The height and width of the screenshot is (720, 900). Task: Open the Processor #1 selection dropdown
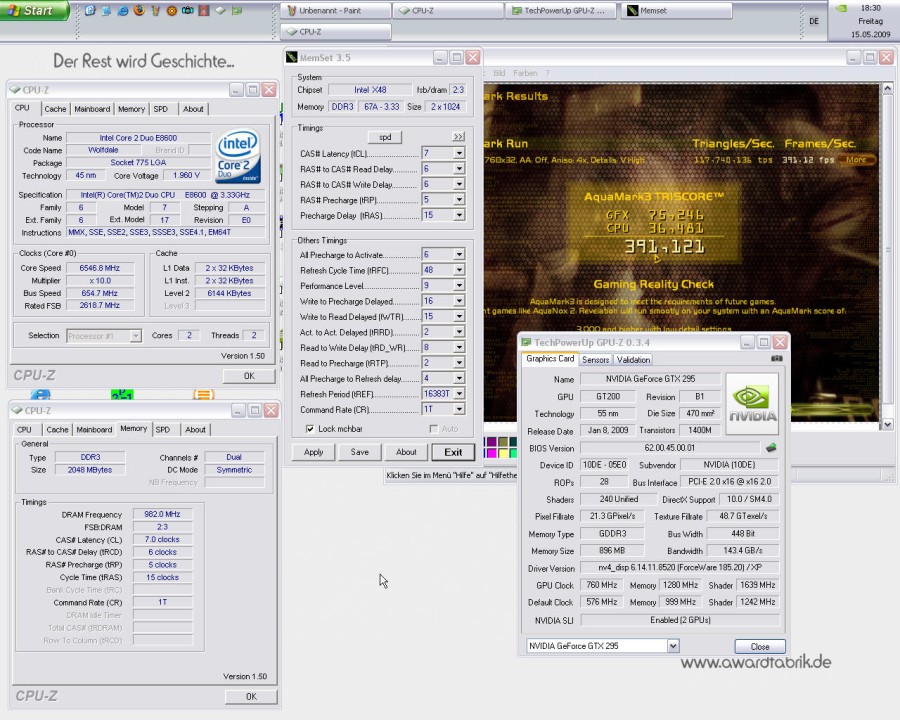(135, 336)
